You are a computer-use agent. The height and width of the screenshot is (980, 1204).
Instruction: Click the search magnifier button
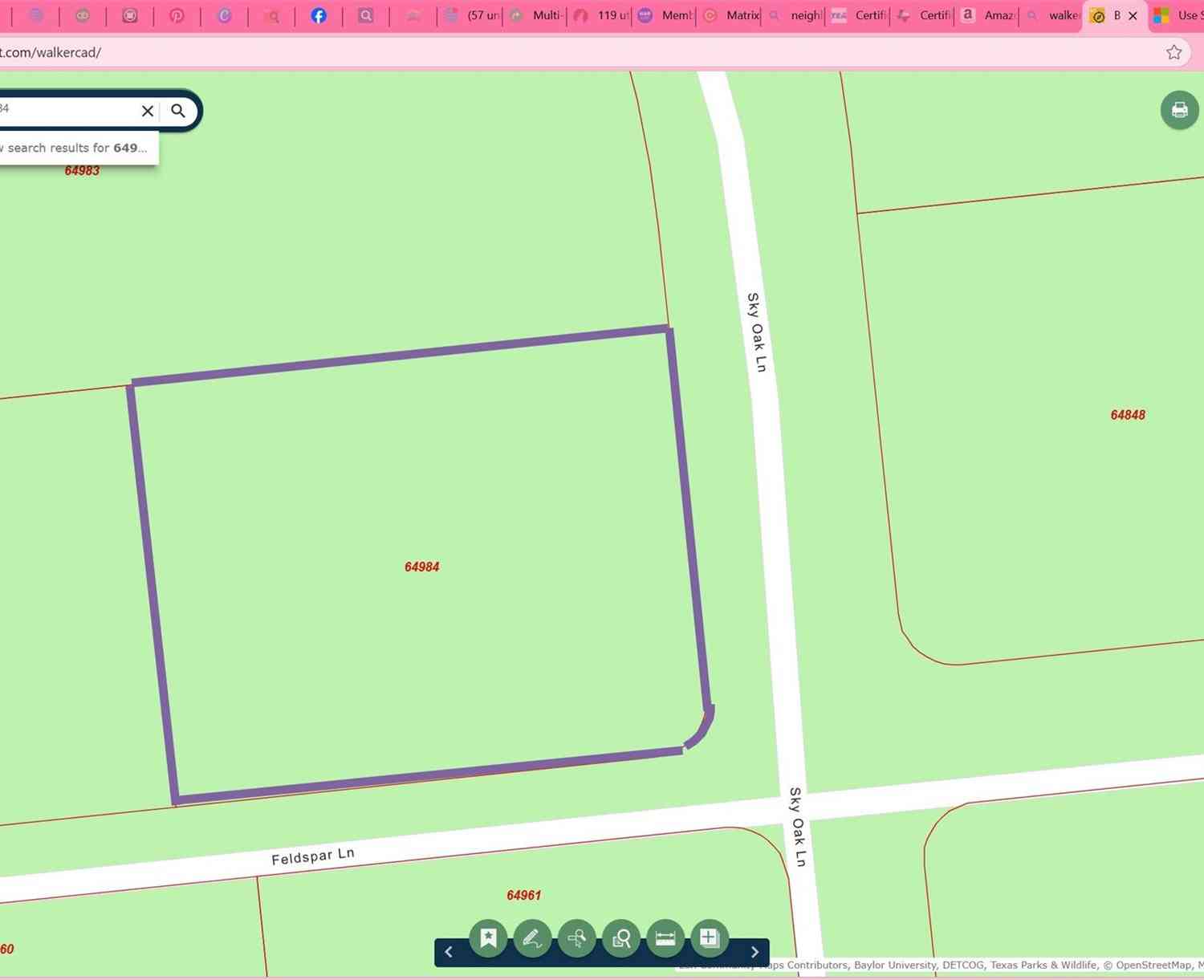click(x=178, y=111)
